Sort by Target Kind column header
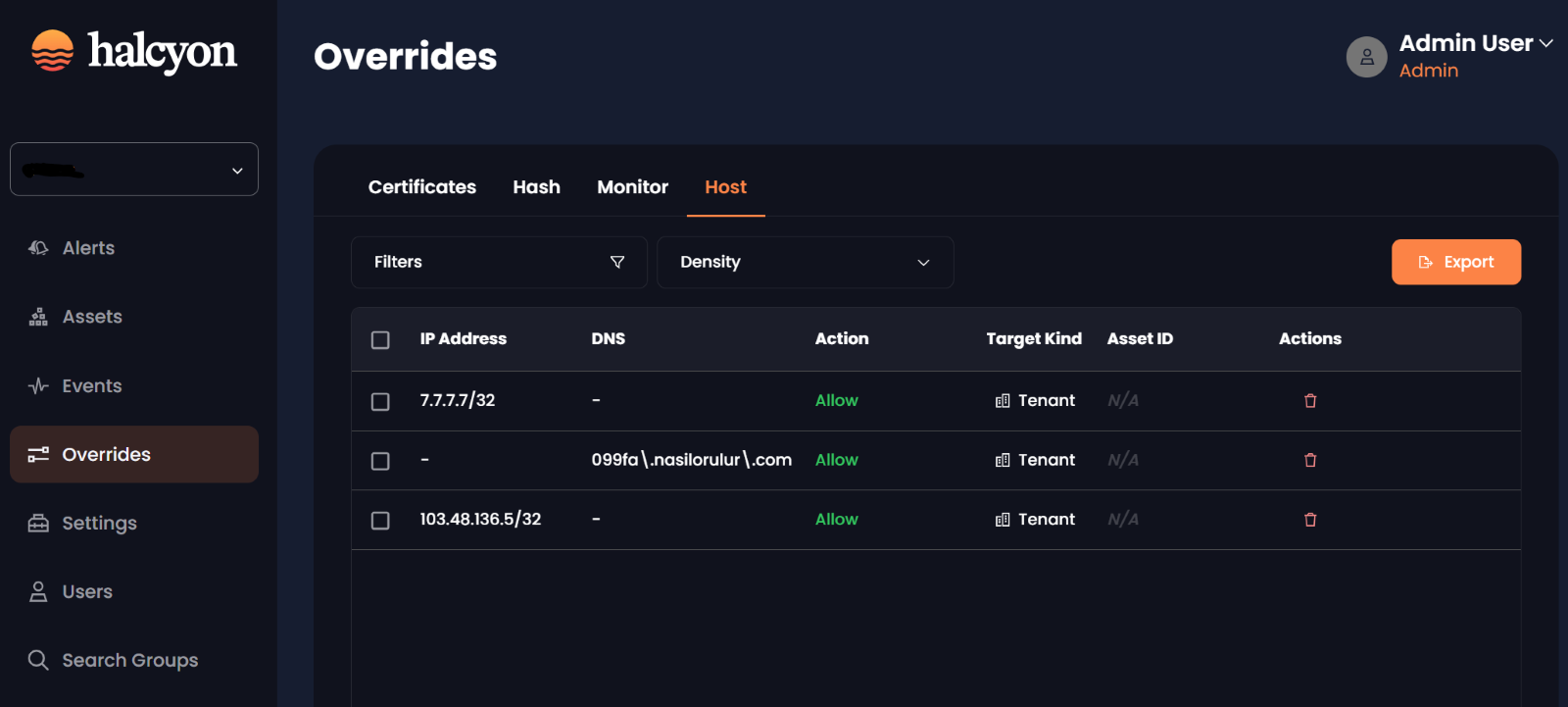Screen dimensions: 1568x707 pos(1034,339)
